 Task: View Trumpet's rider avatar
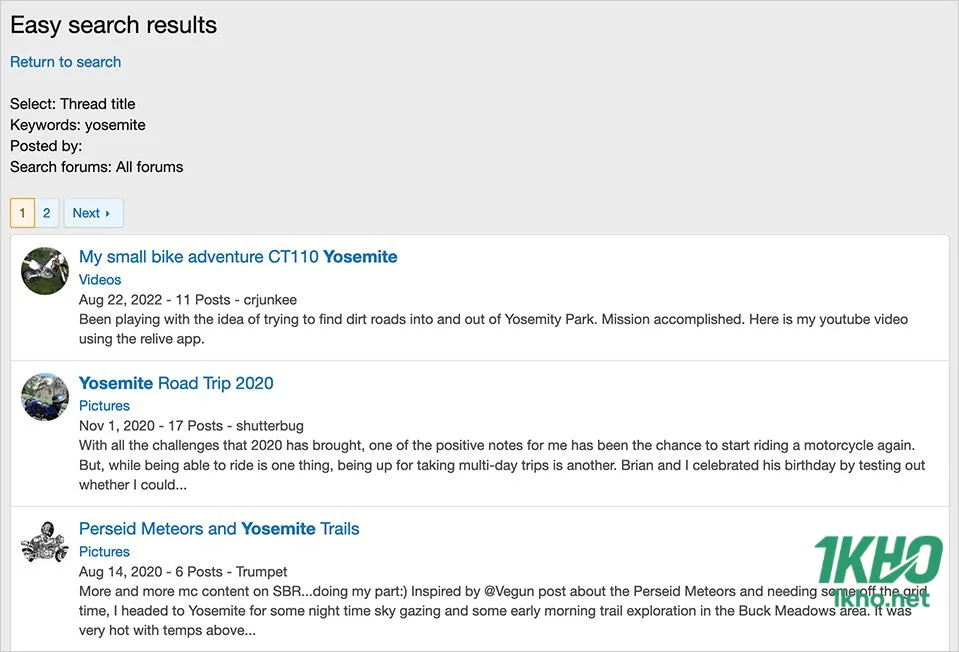point(44,543)
